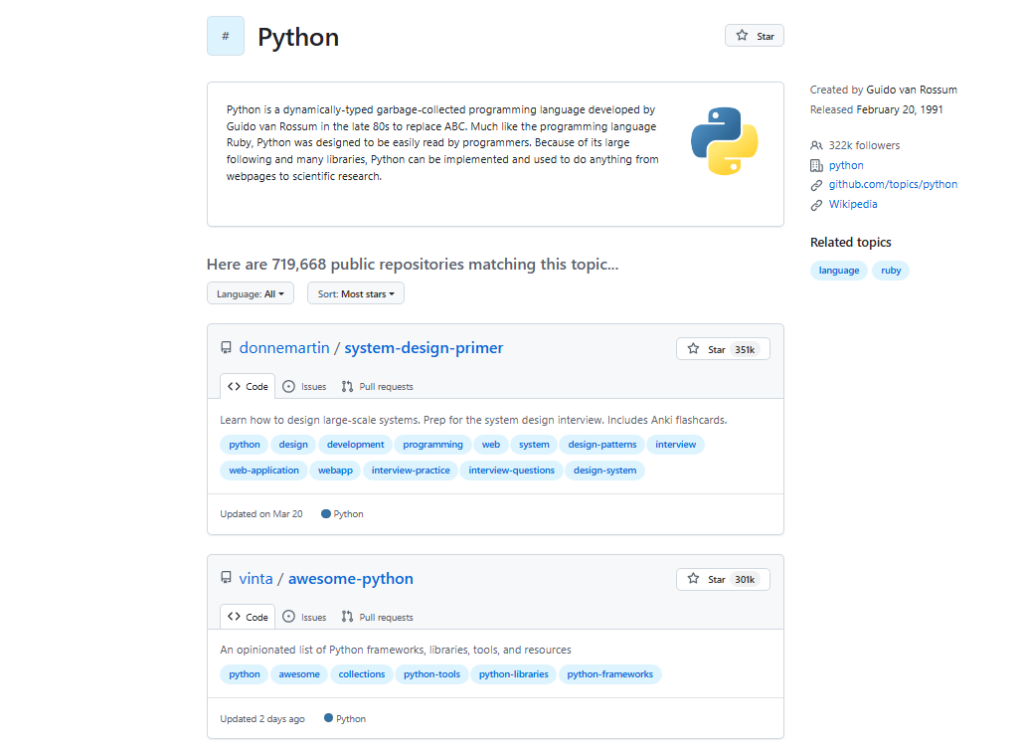Click the web-application topic tag
This screenshot has height=753, width=1024.
264,470
